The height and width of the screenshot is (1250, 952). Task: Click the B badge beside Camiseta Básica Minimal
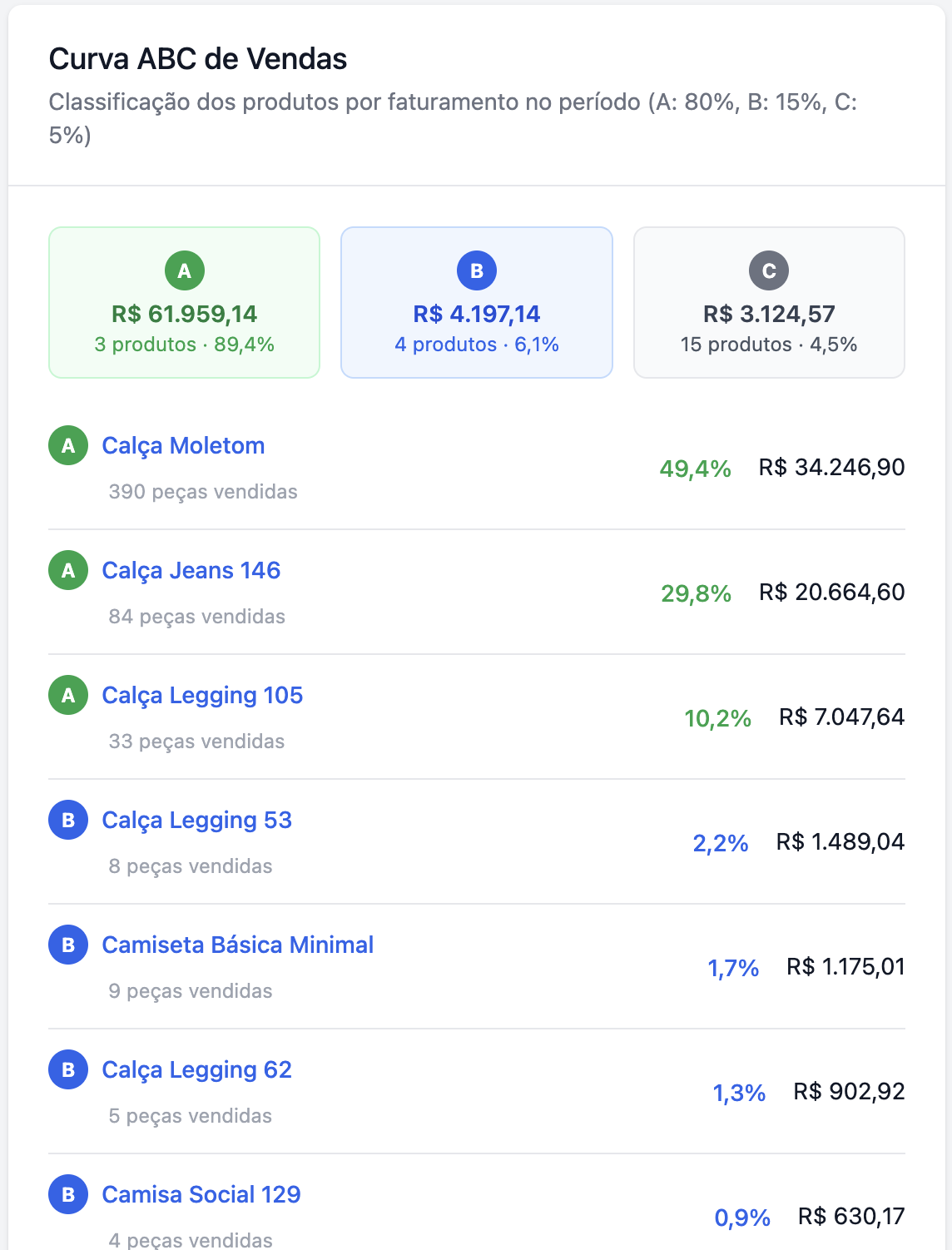click(68, 945)
